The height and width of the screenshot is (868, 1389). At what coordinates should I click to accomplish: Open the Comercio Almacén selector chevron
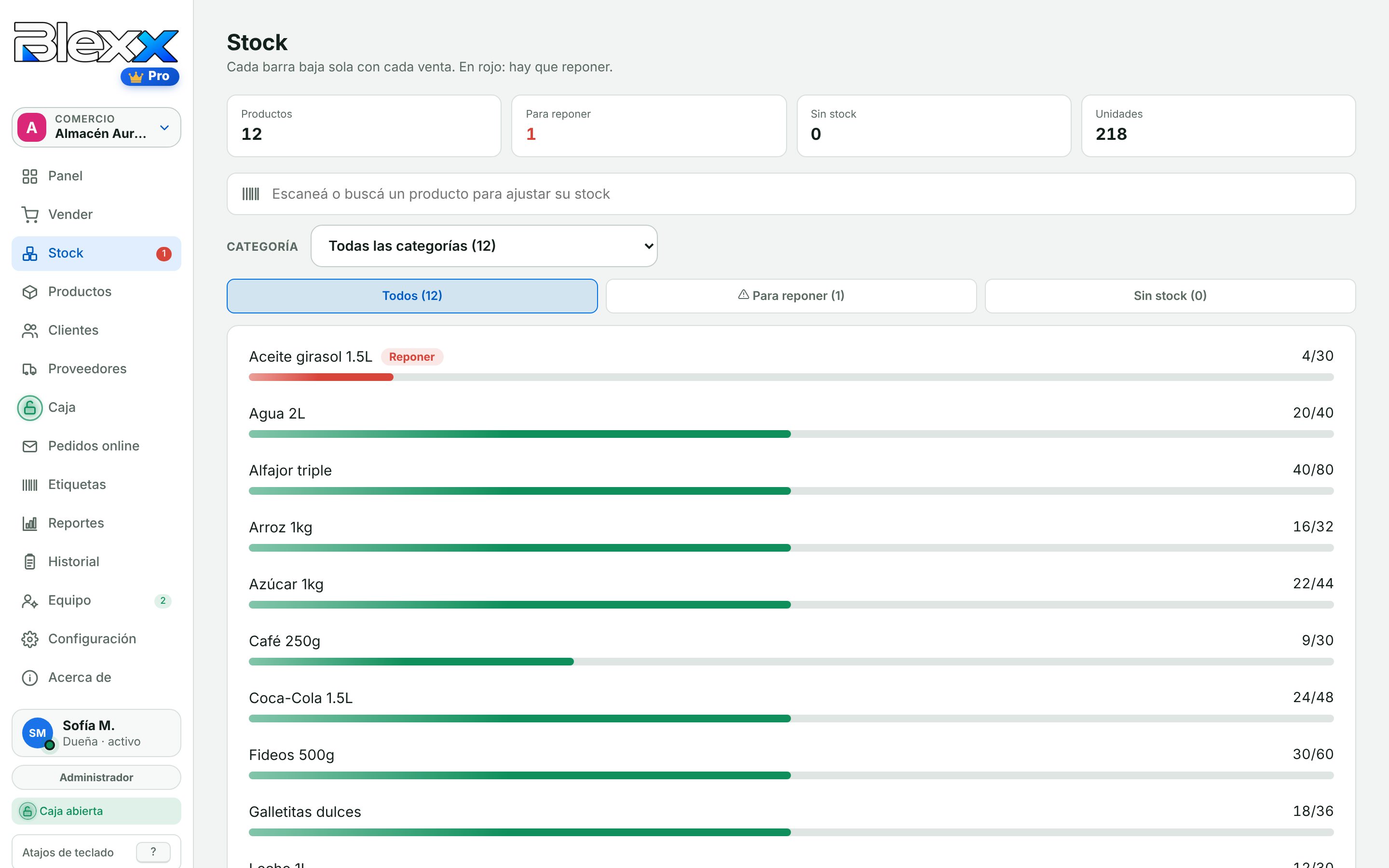[x=165, y=127]
